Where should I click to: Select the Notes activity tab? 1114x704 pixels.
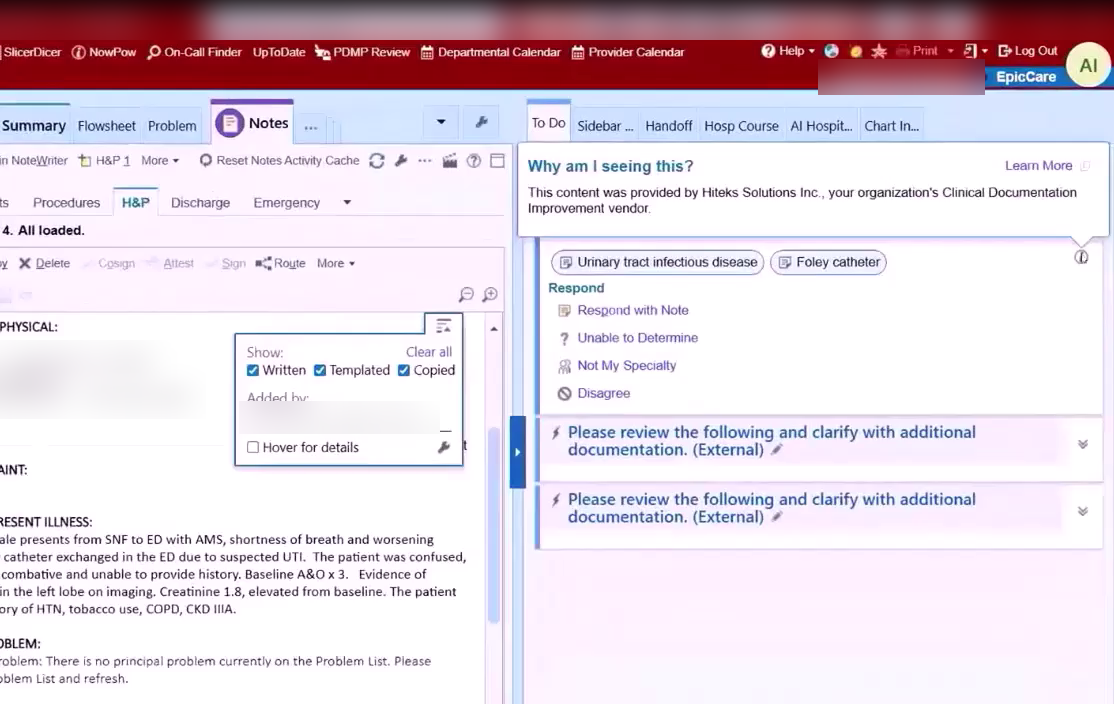[x=252, y=123]
